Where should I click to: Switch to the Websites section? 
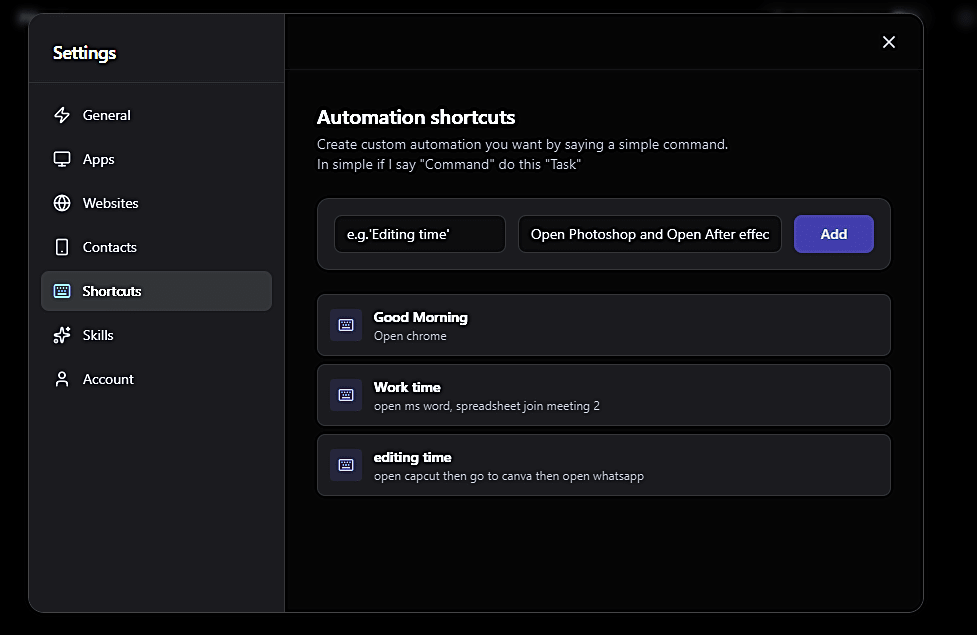click(x=110, y=203)
